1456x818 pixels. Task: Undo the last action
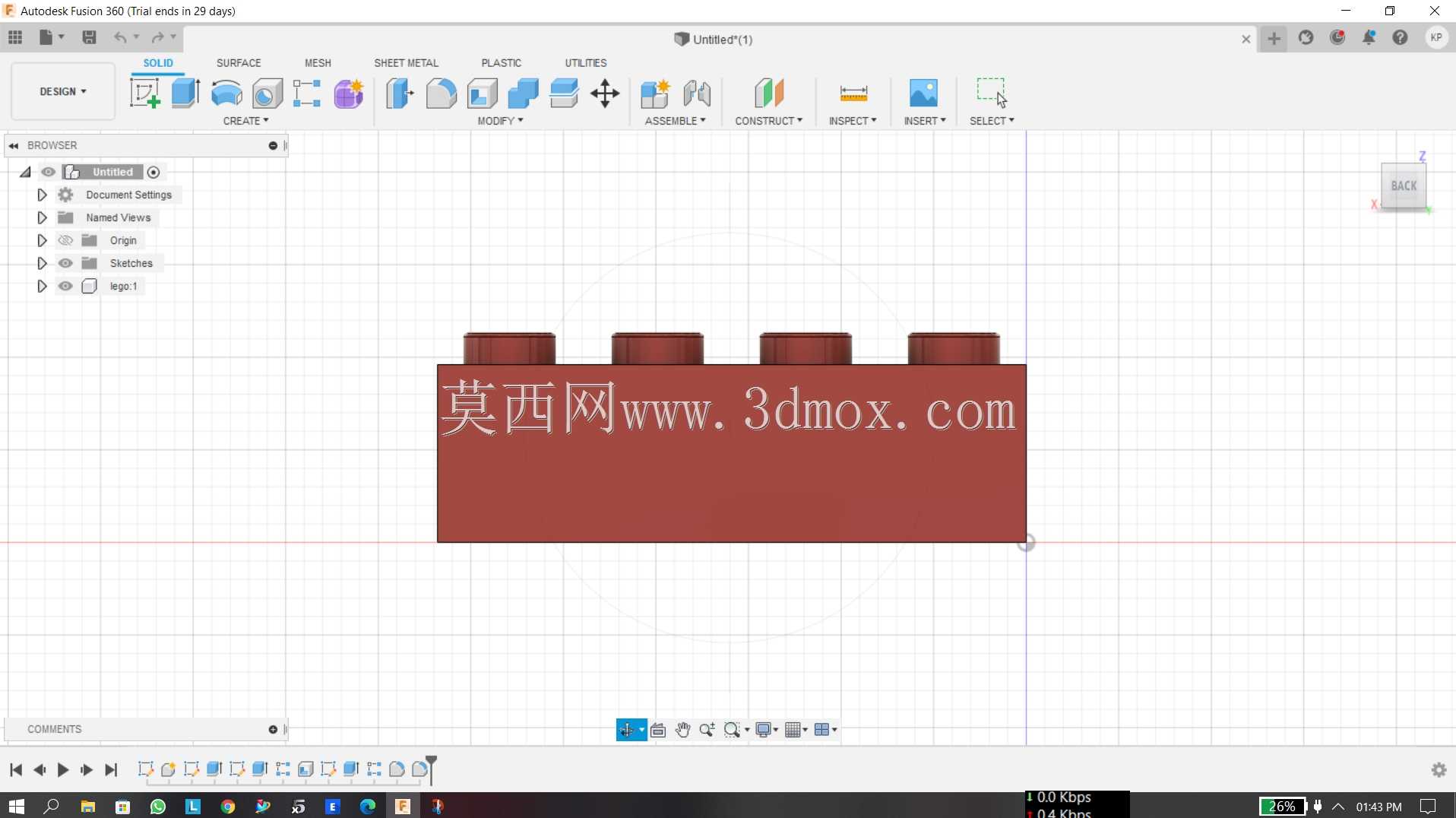coord(120,37)
